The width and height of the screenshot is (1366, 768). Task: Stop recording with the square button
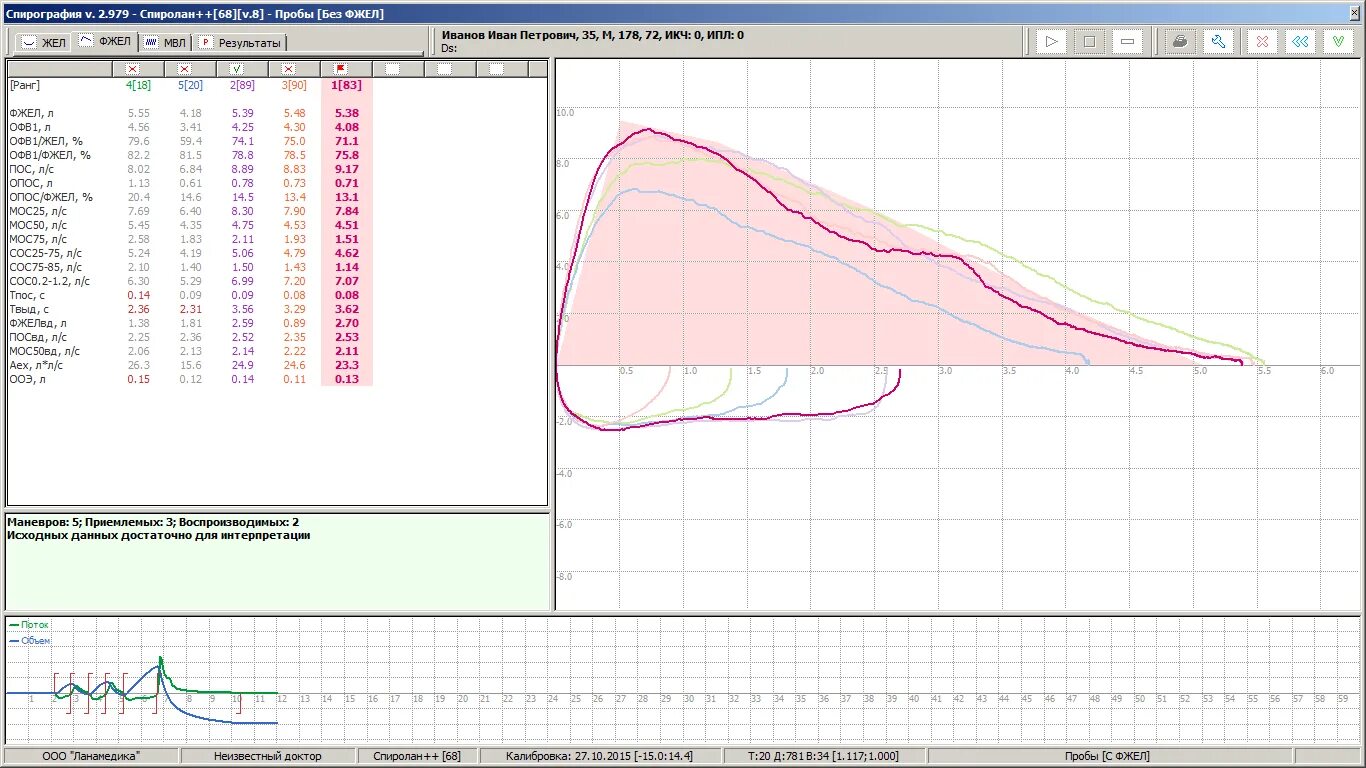click(x=1089, y=42)
